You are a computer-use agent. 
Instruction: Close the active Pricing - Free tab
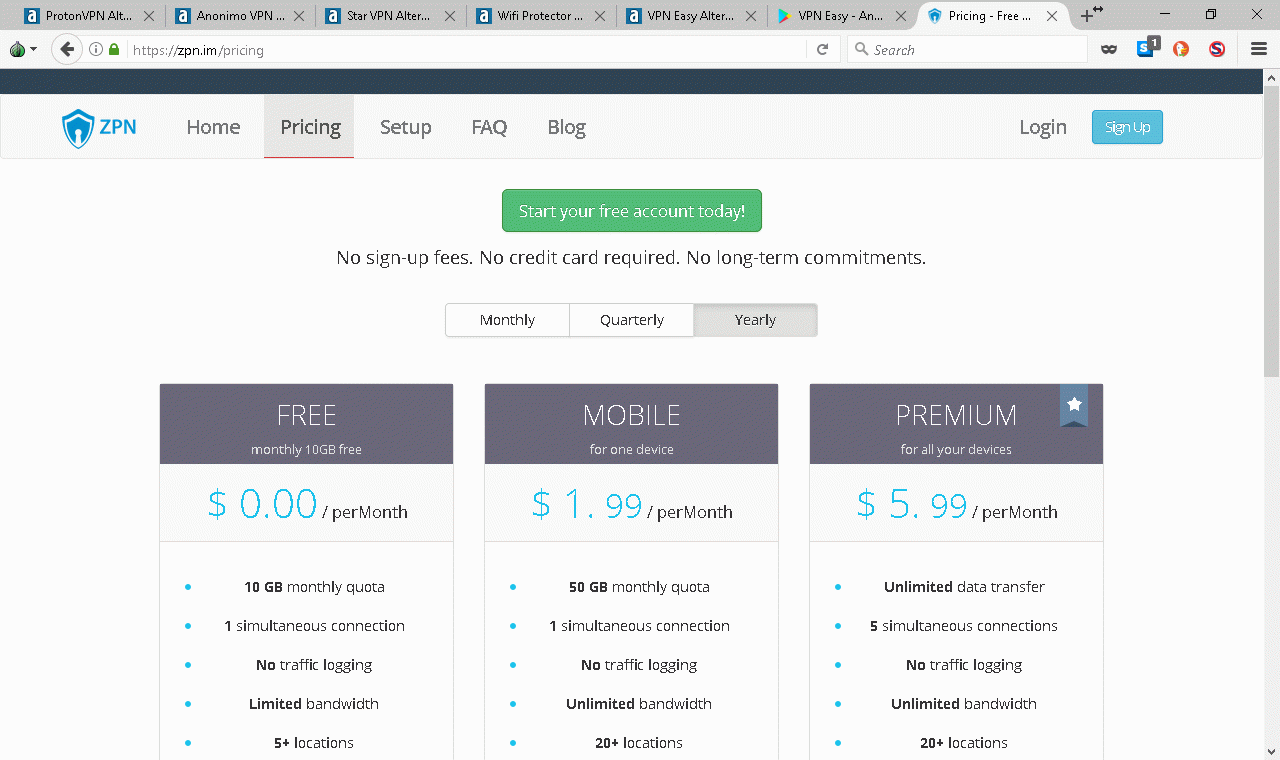1052,16
